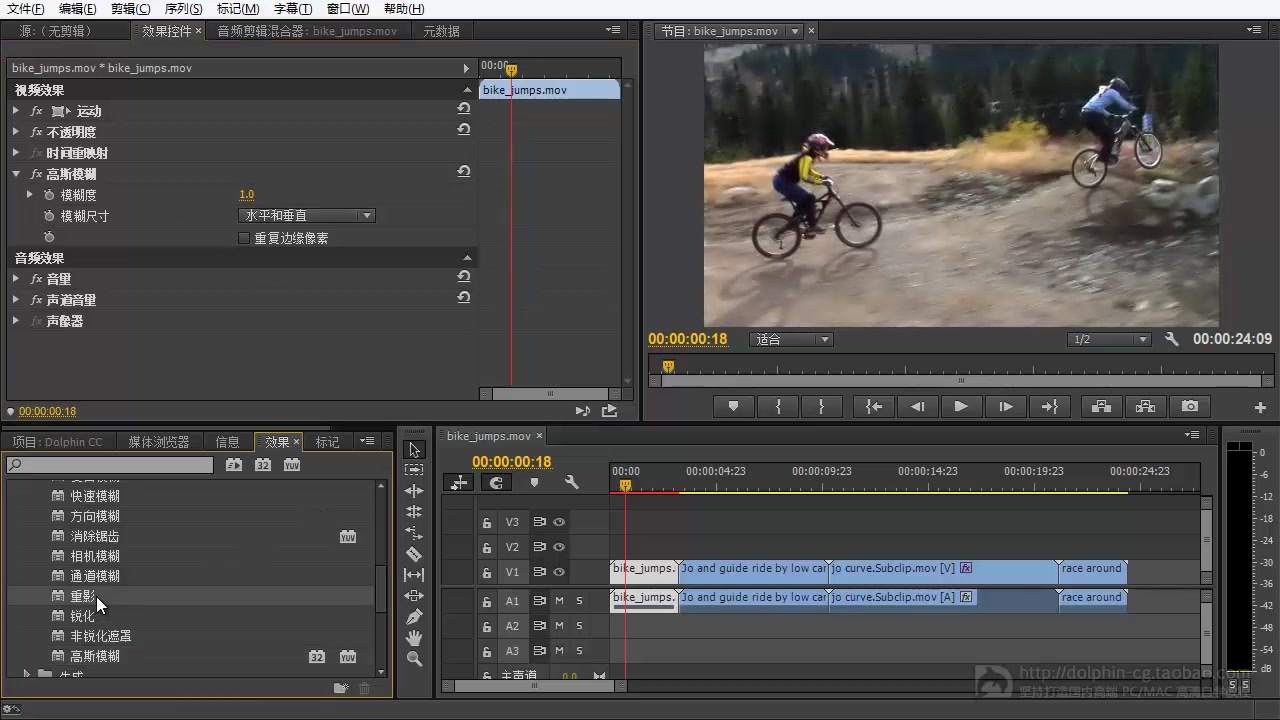The image size is (1280, 720).
Task: Expand the Volume audio effect
Action: click(16, 279)
